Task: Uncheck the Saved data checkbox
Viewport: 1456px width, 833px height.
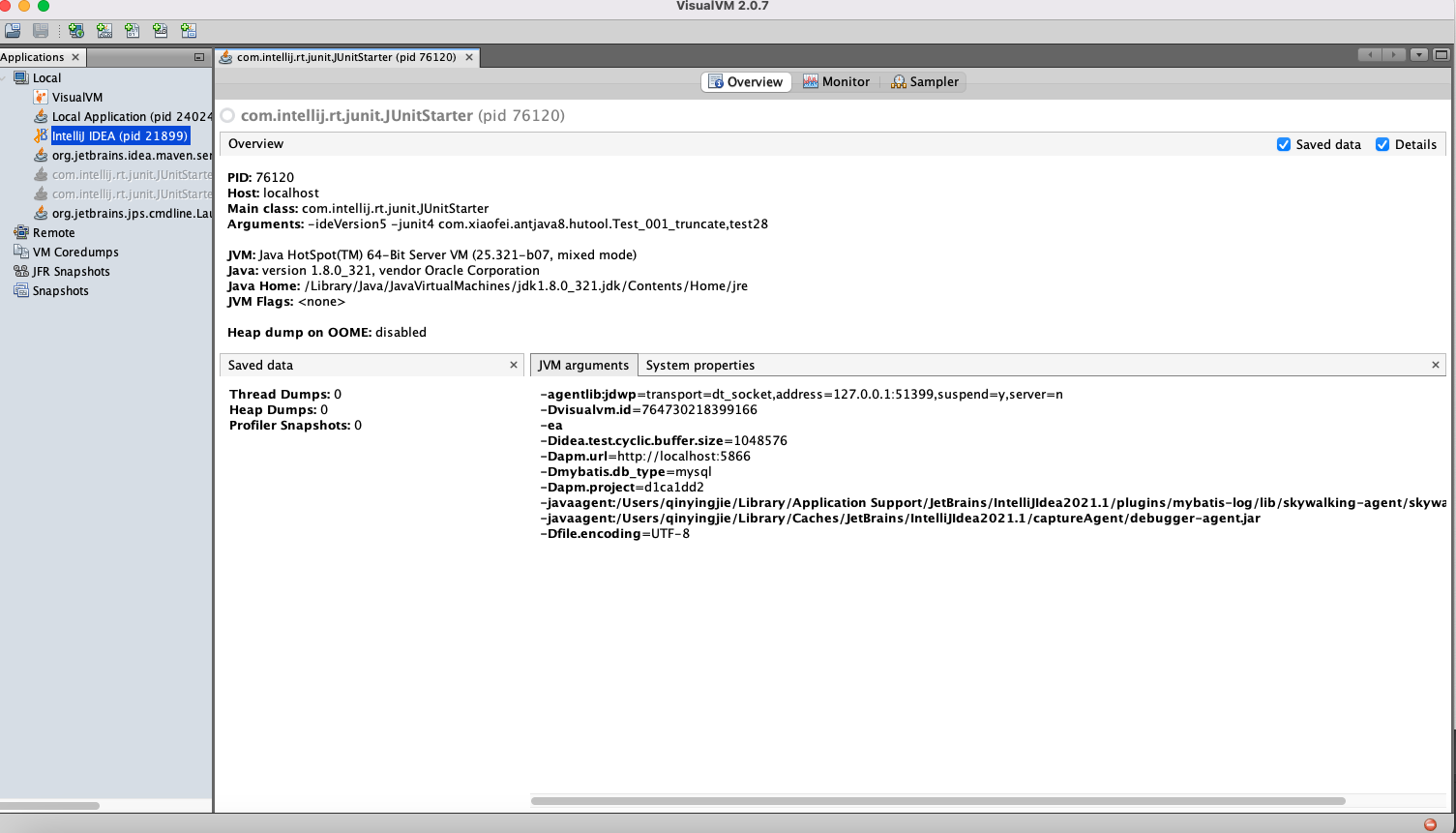Action: (1284, 144)
